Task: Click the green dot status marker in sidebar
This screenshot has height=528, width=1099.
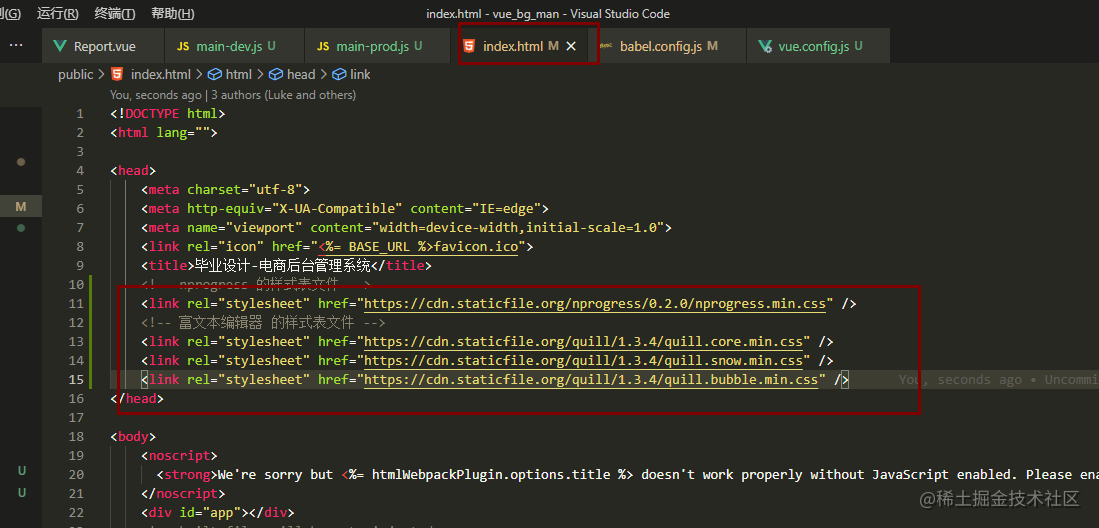Action: pos(21,227)
